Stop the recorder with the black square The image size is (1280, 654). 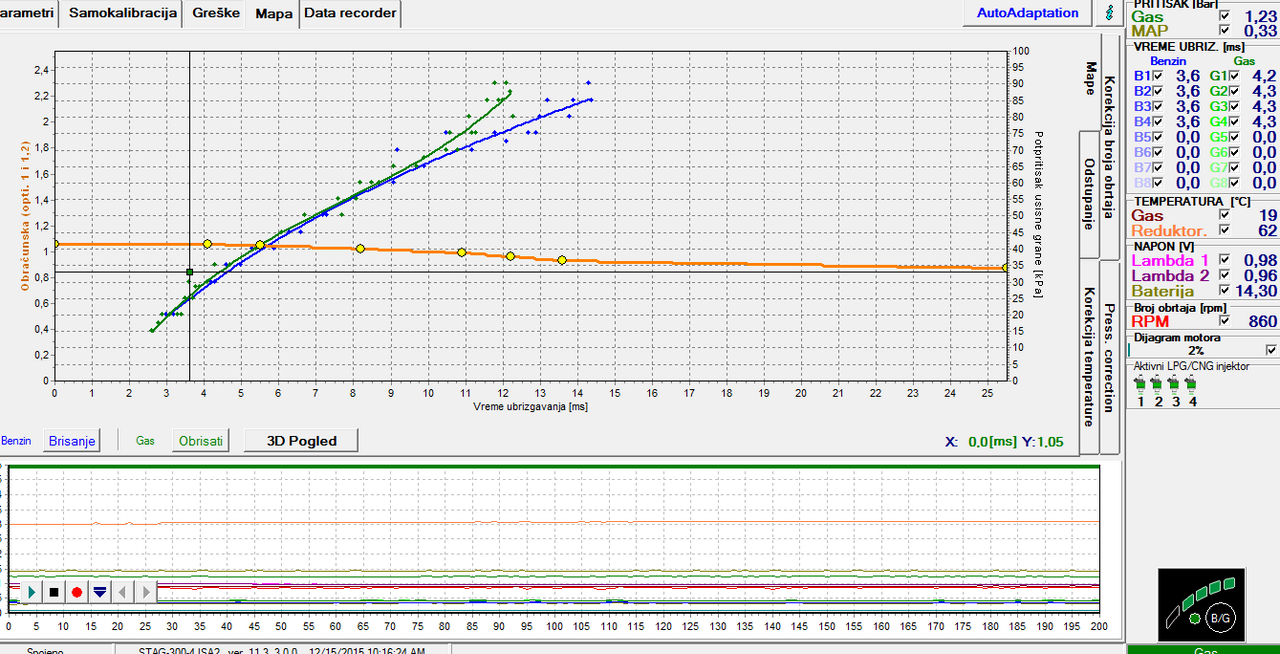[x=54, y=592]
